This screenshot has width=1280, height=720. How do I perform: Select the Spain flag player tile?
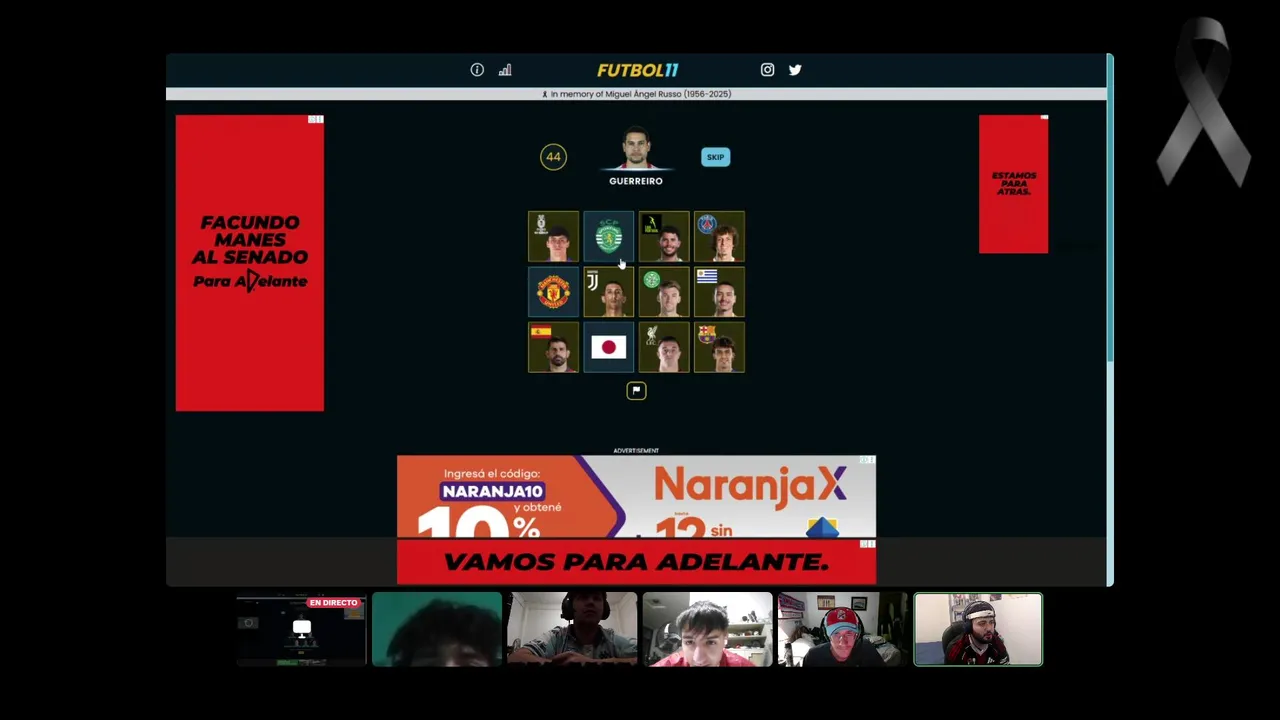553,347
